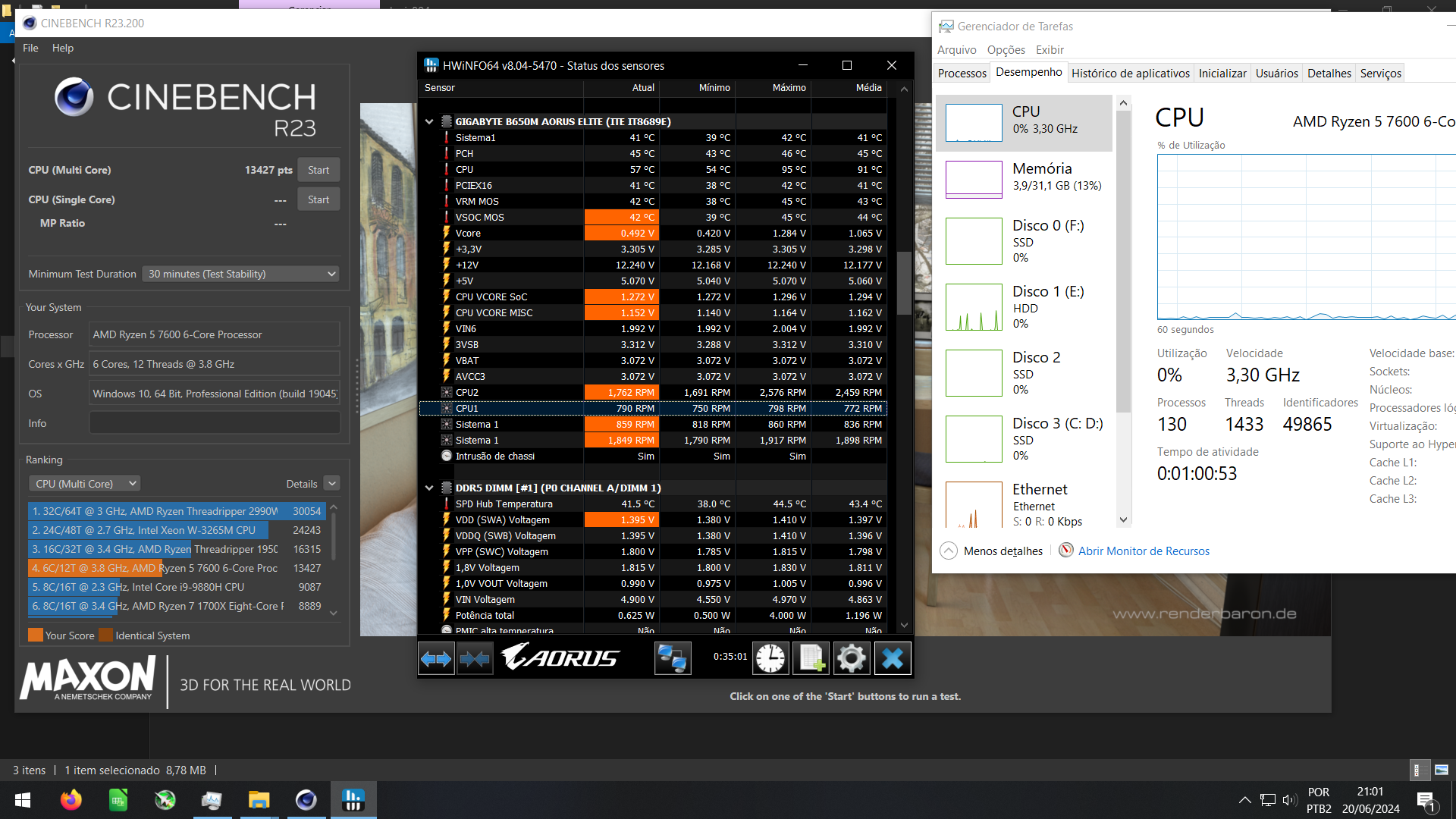Switch to HWiNFO64 taskbar icon
Viewport: 1456px width, 819px height.
tap(353, 800)
